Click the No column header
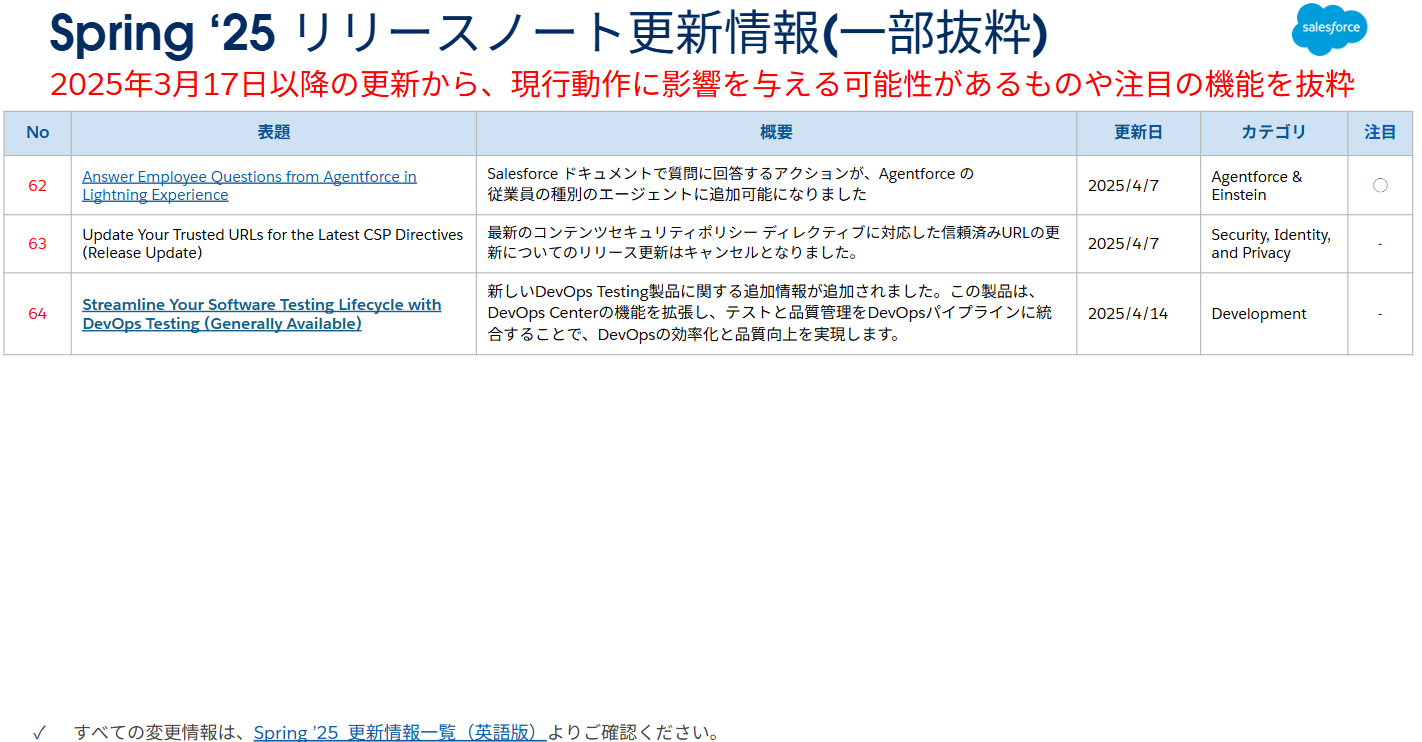 click(37, 133)
